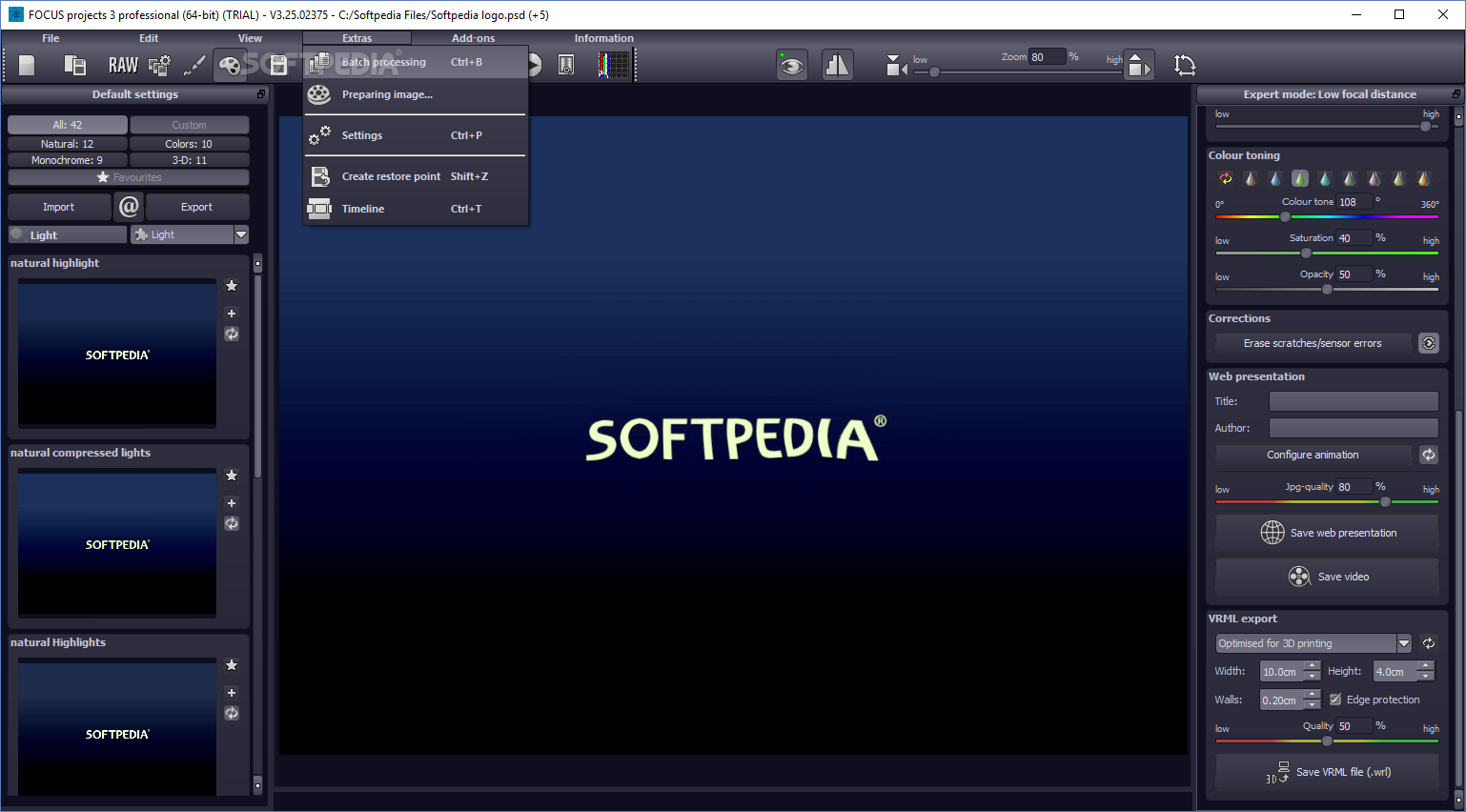This screenshot has width=1466, height=812.
Task: Click the Web presentation Title input field
Action: coord(1354,401)
